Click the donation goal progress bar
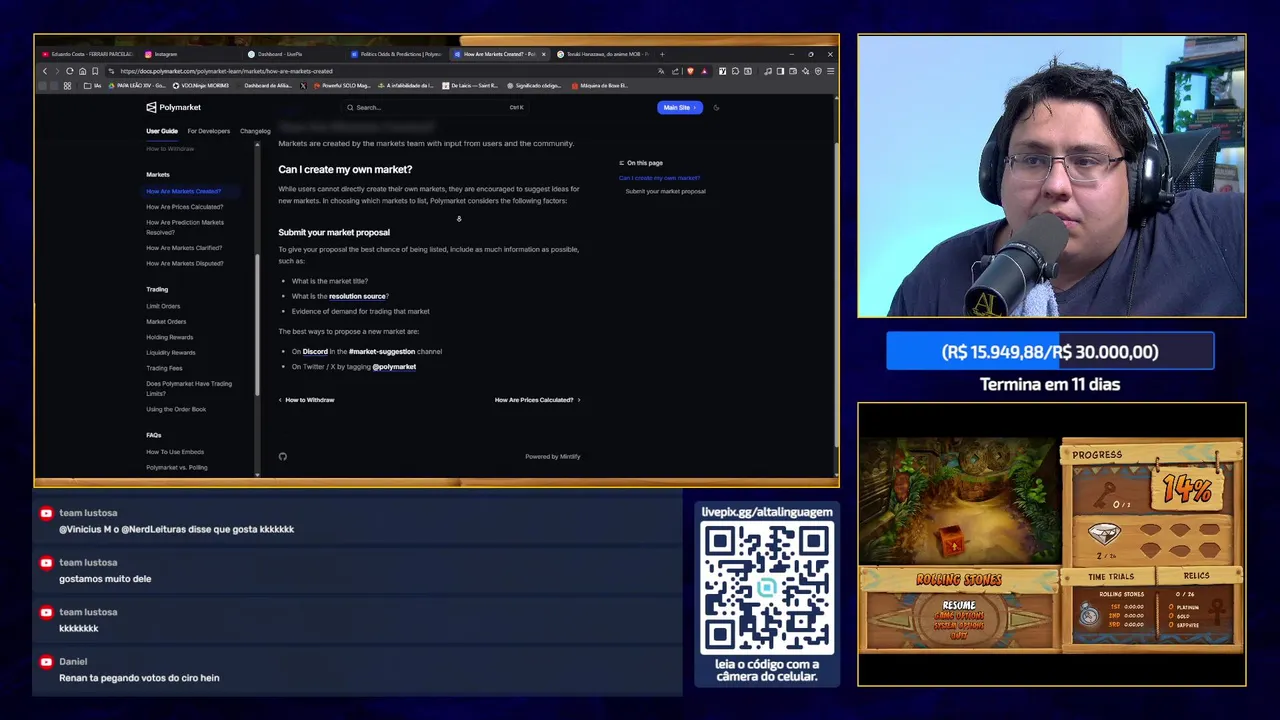1280x720 pixels. (x=1050, y=352)
